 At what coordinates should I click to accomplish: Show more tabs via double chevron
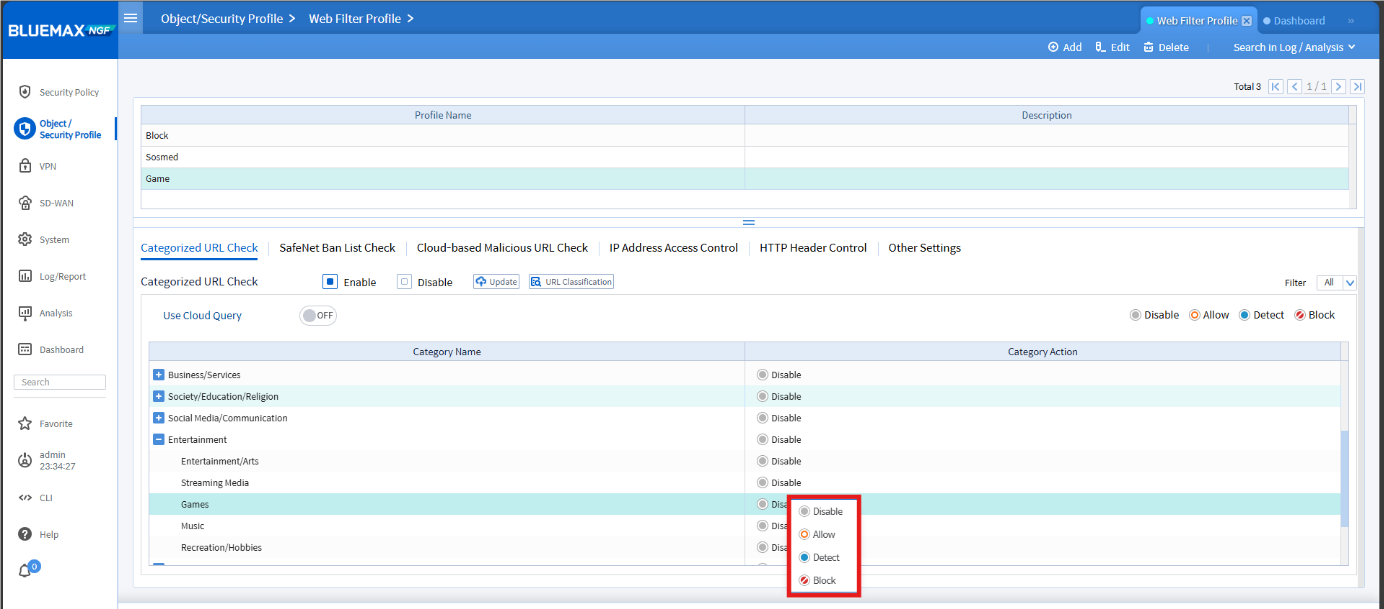[x=1351, y=21]
